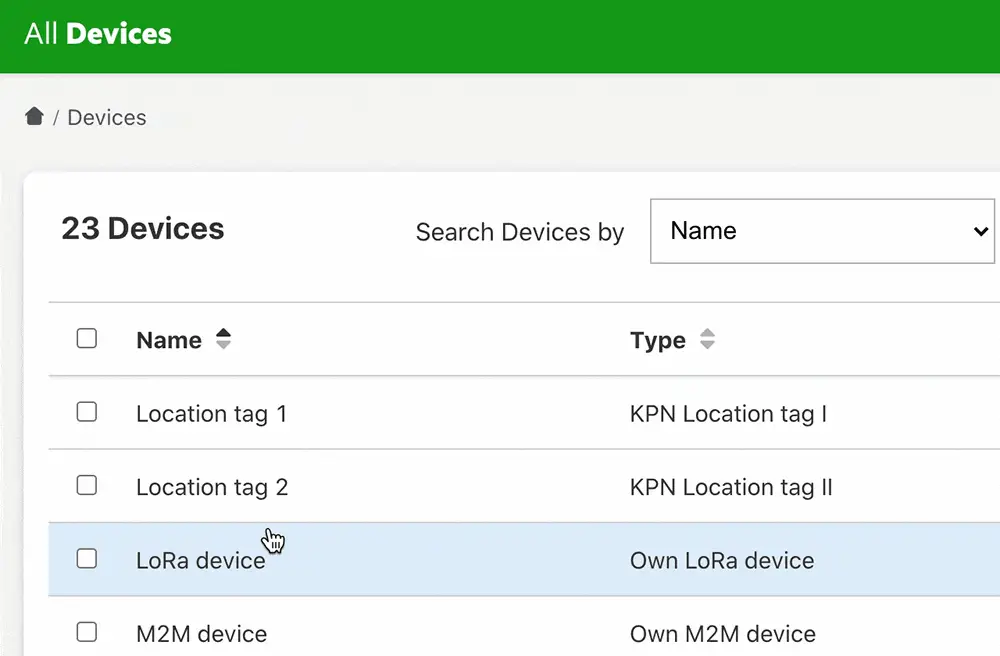Tick the LoRa device checkbox
The image size is (1000, 656).
pyautogui.click(x=87, y=559)
